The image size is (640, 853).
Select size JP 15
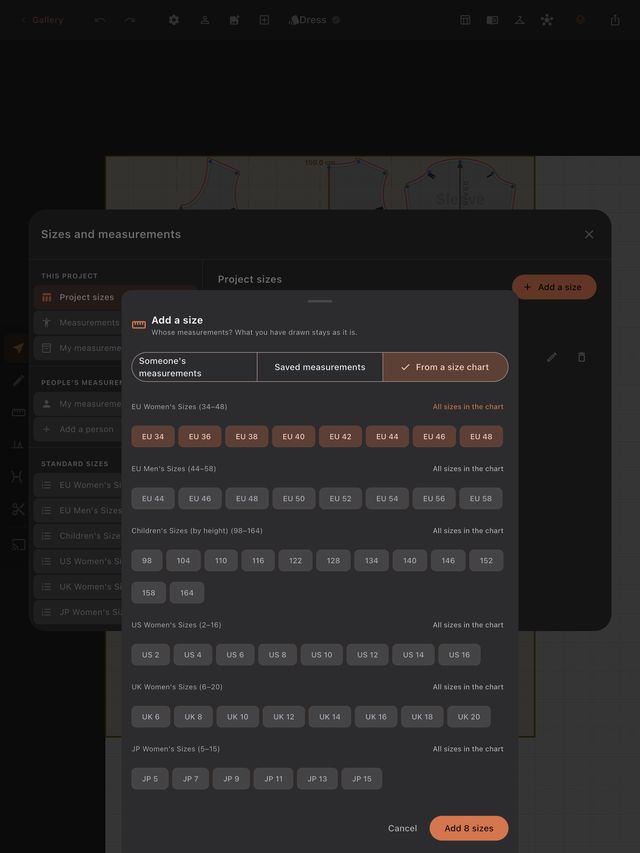[361, 778]
